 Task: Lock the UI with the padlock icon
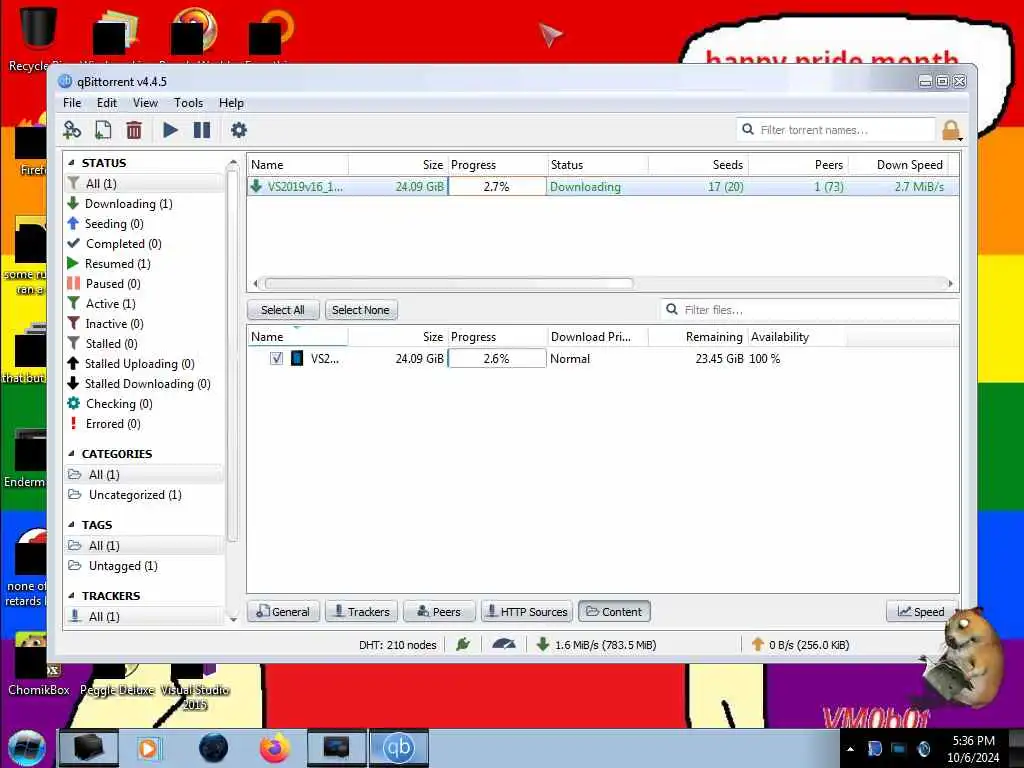coord(952,130)
